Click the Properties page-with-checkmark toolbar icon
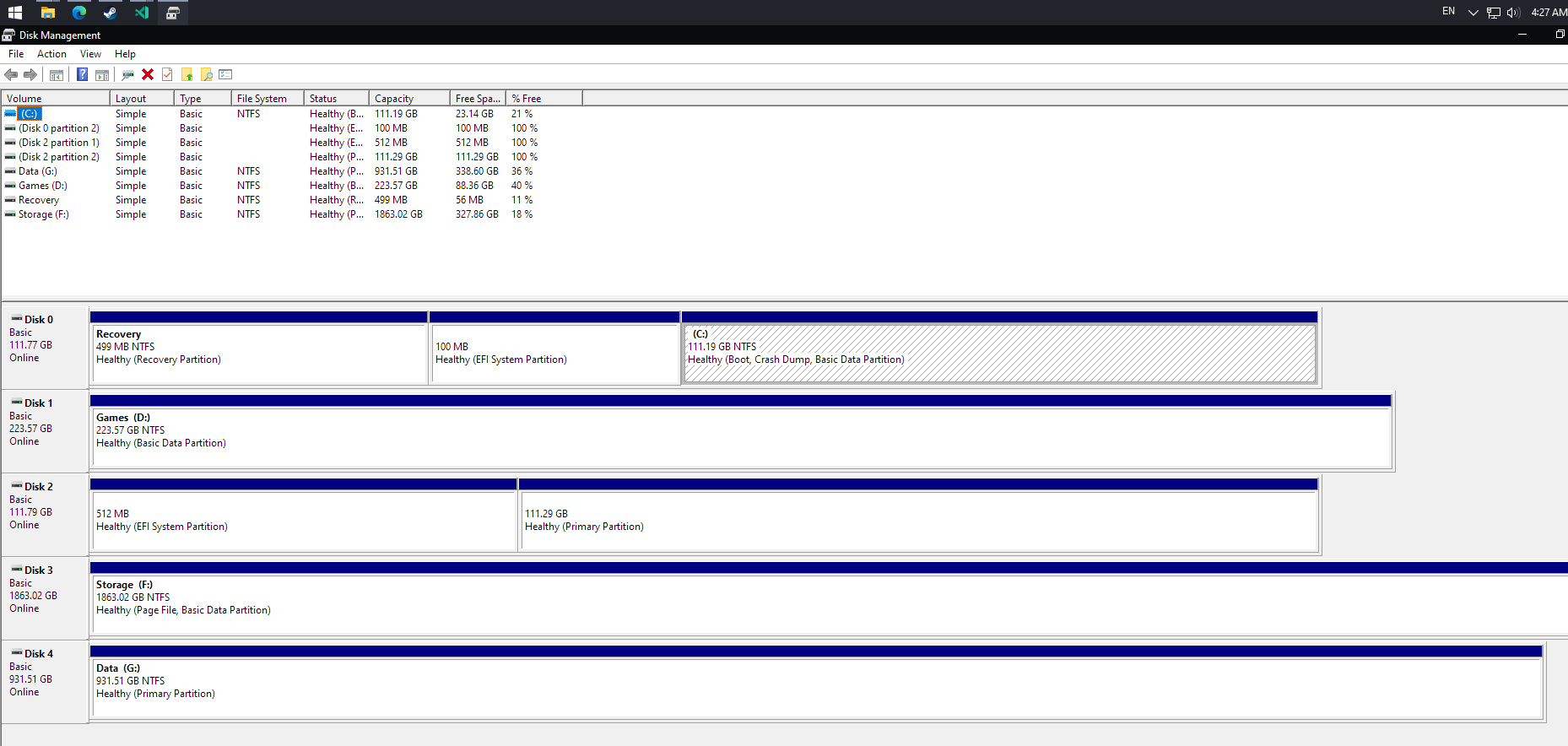 167,74
